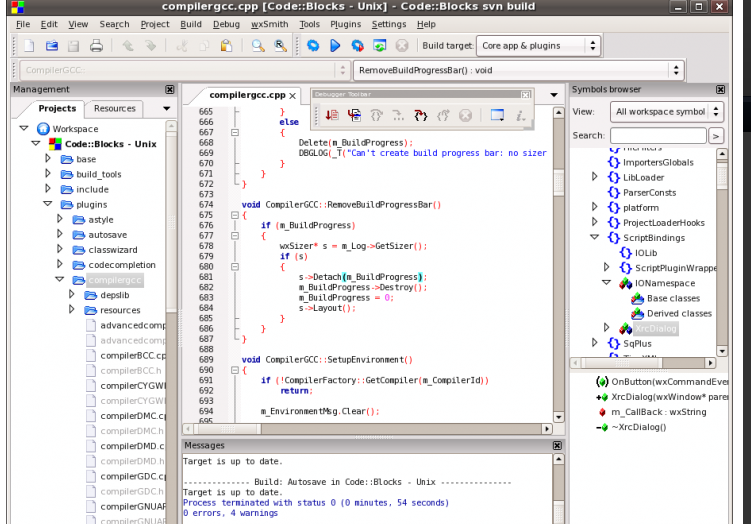
Task: Select the compilergcc folder in project tree
Action: [115, 280]
